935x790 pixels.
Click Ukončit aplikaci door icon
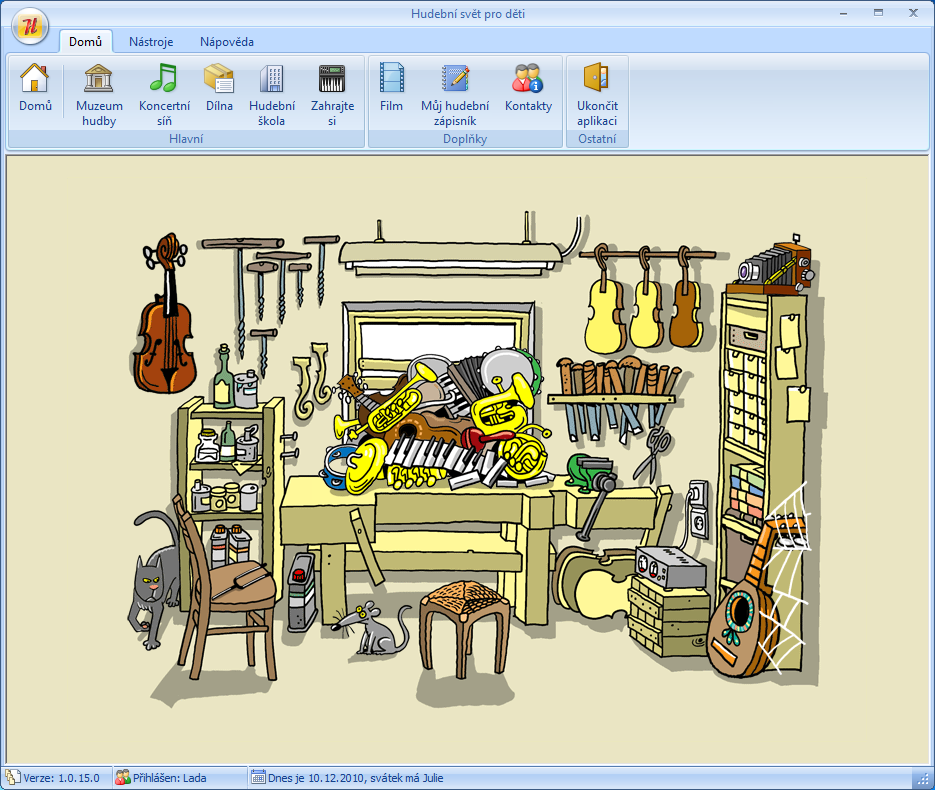(597, 94)
